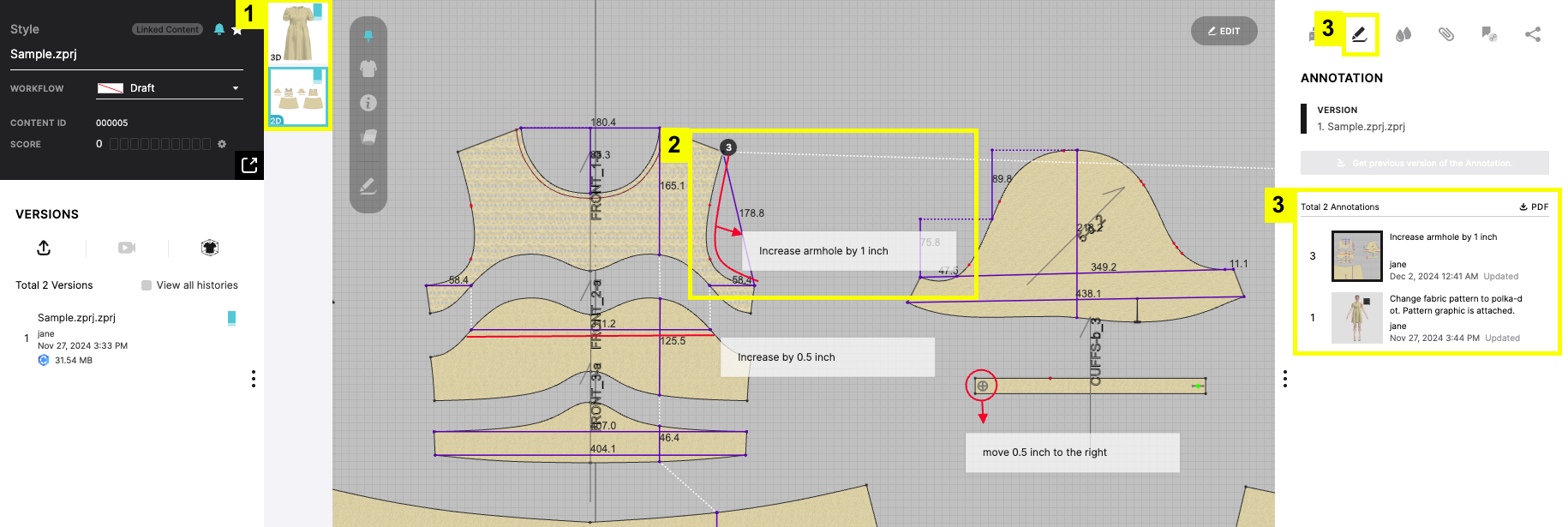Click the 1. Sample.zprj.zprj version label
Viewport: 1568px width, 527px height.
coord(1361,127)
